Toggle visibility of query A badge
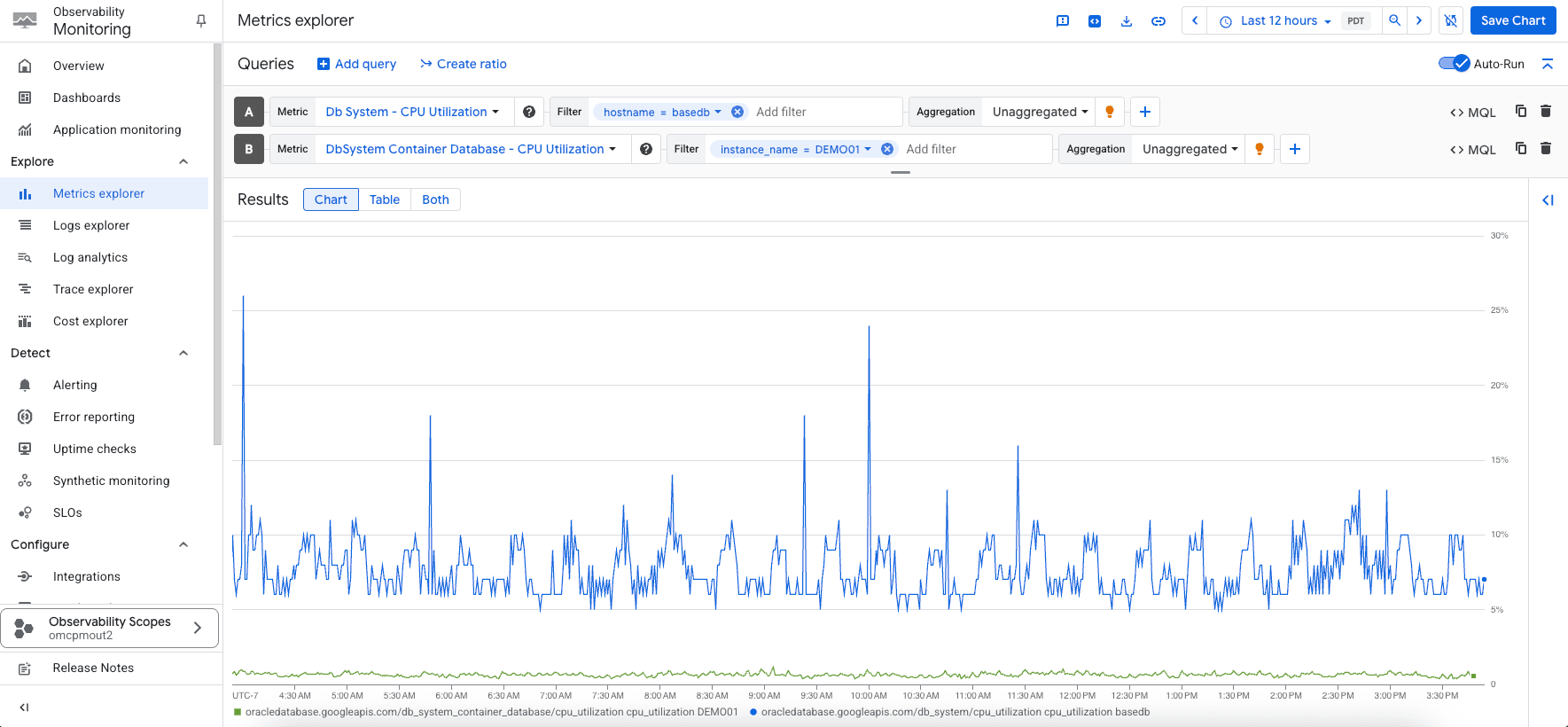The width and height of the screenshot is (1568, 727). tap(249, 112)
